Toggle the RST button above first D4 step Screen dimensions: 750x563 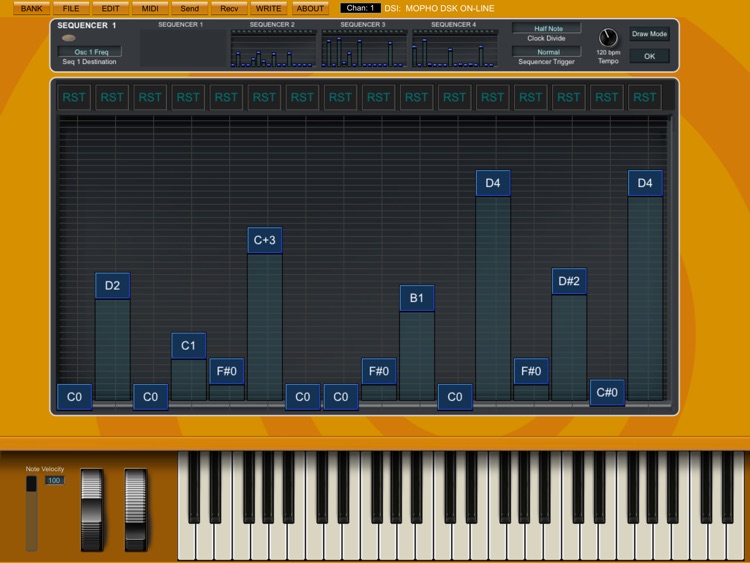click(x=492, y=98)
